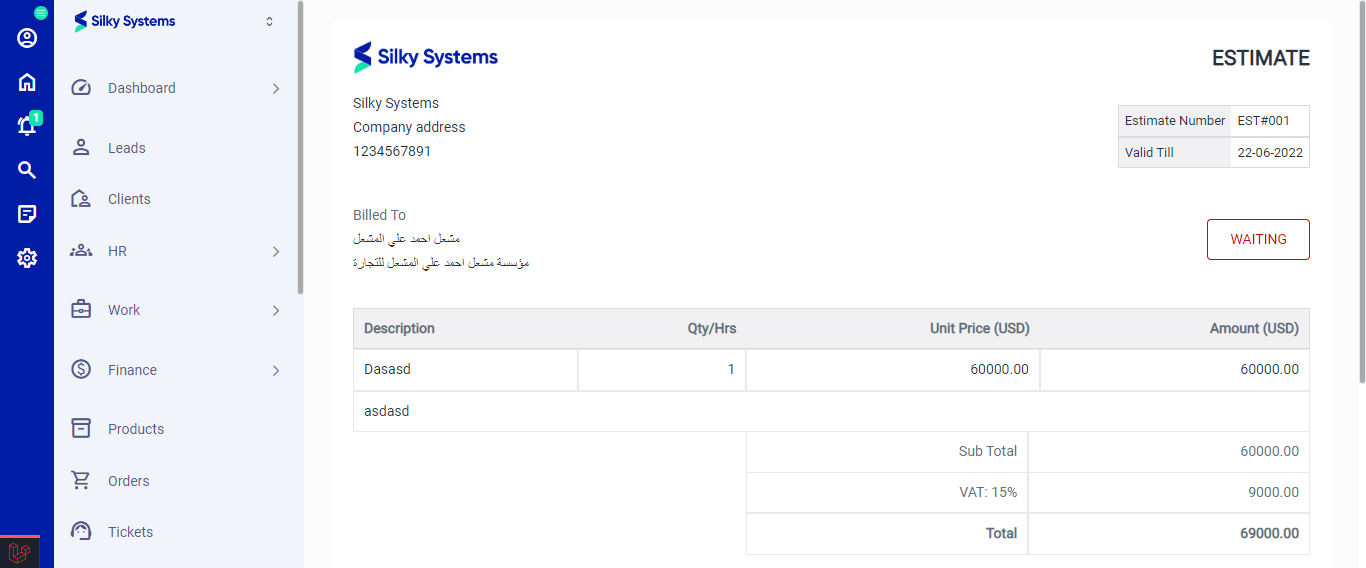This screenshot has height=568, width=1366.
Task: Click the sidebar vertical scrollbar
Action: pyautogui.click(x=300, y=150)
